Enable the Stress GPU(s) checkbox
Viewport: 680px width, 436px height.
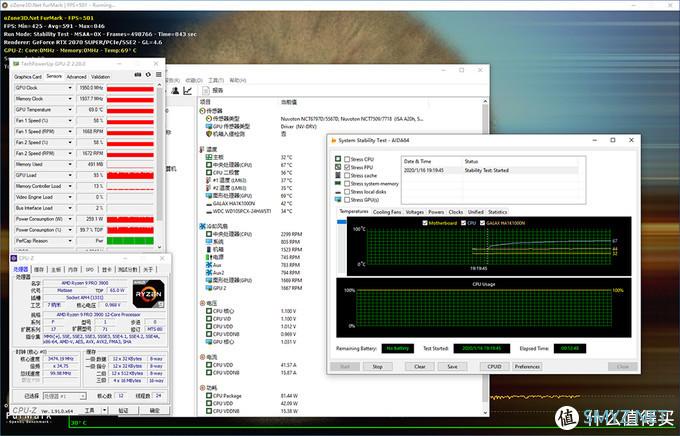347,200
